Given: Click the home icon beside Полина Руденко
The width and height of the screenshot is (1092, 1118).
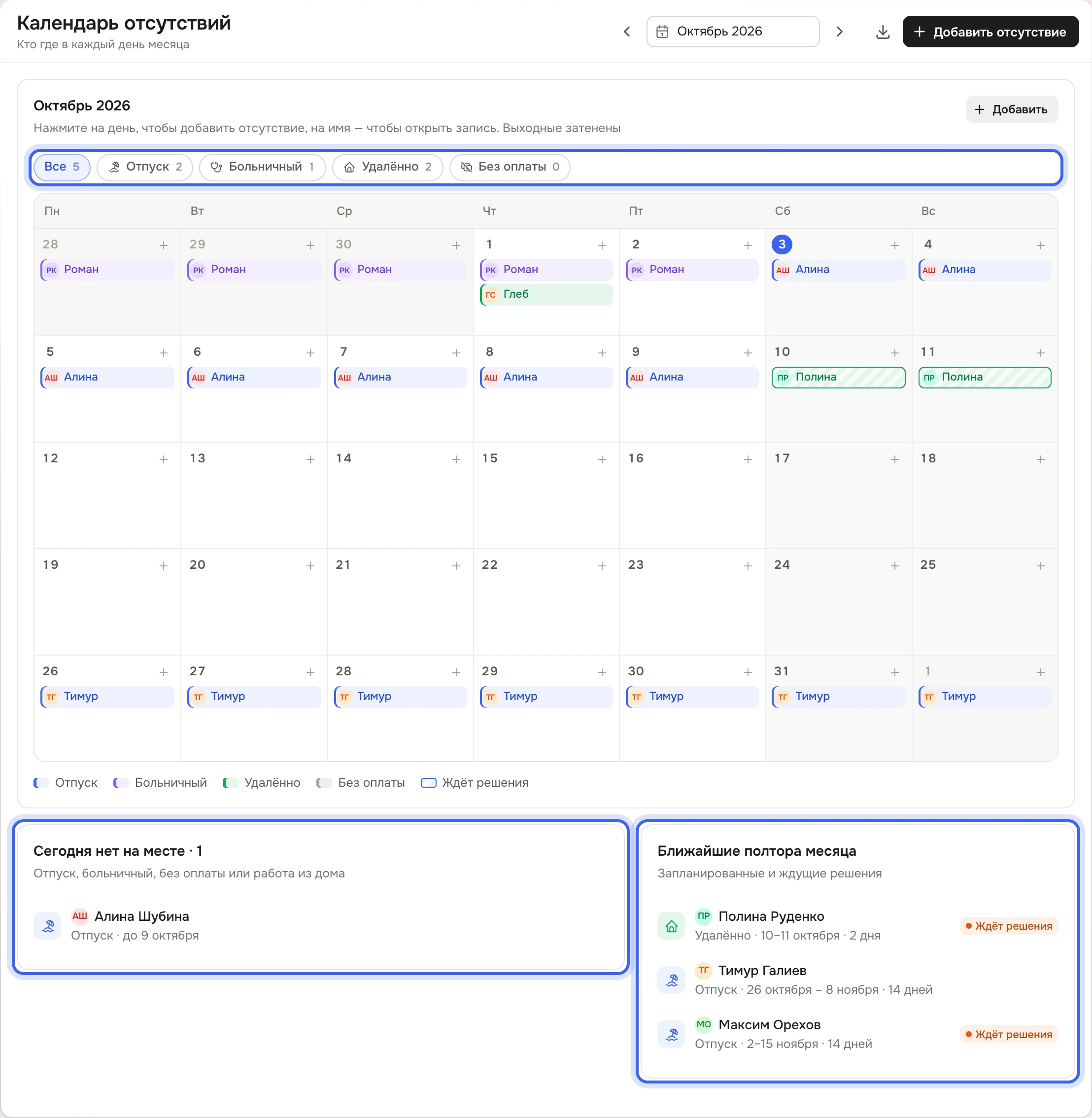Looking at the screenshot, I should click(x=671, y=925).
